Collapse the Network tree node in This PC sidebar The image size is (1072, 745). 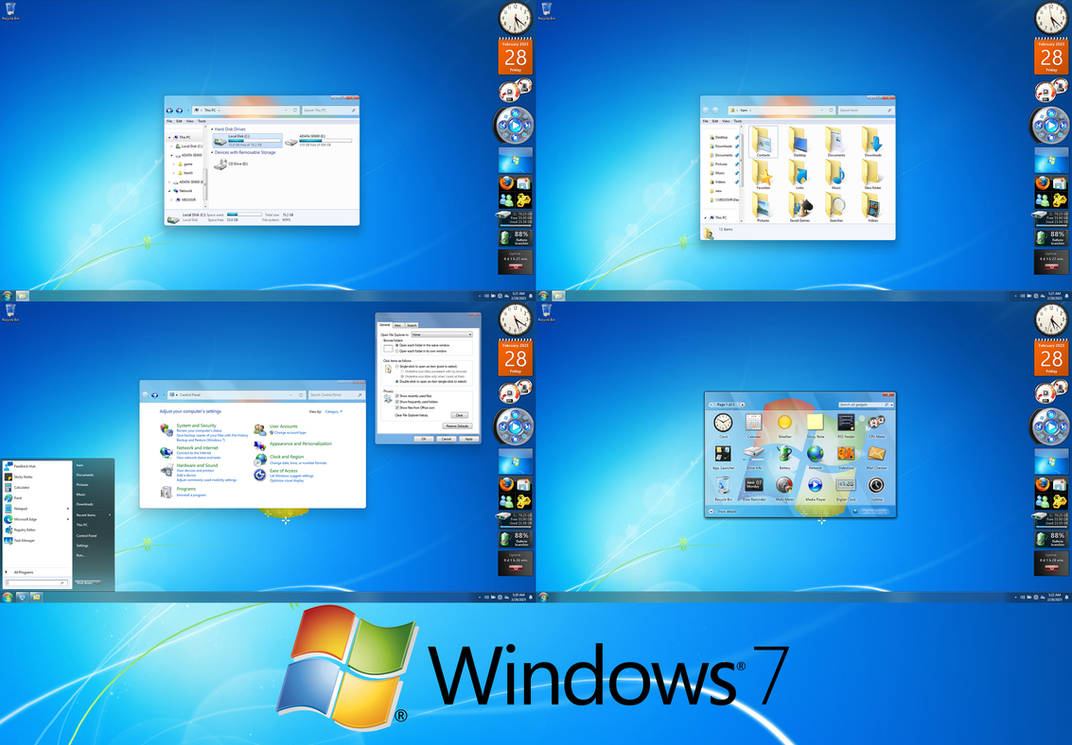[x=169, y=191]
